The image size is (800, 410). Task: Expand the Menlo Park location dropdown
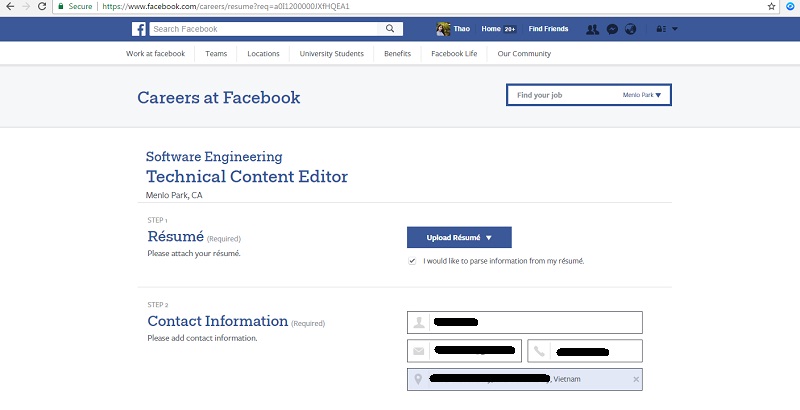642,95
